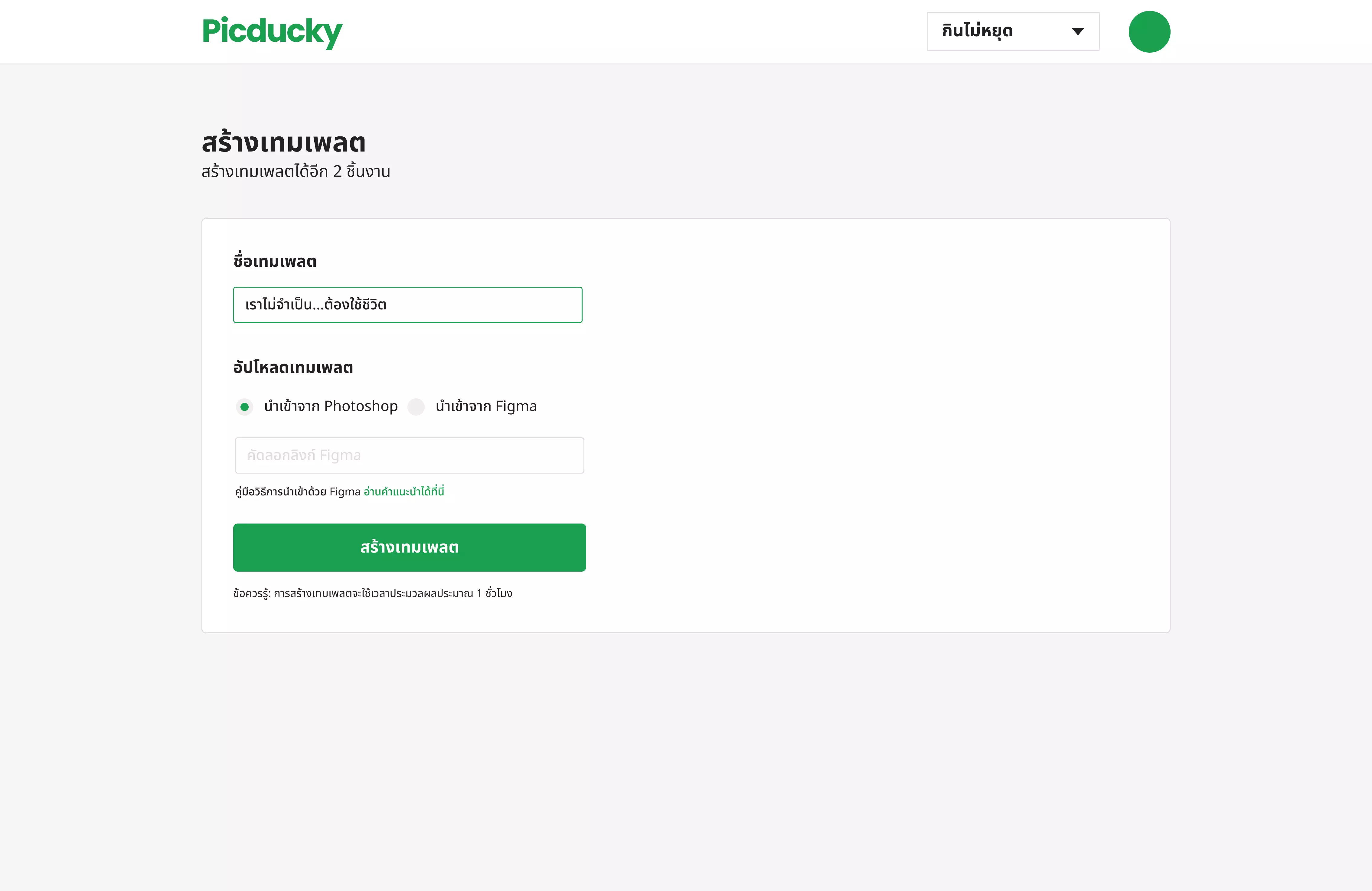Select the Figma import radio button
The width and height of the screenshot is (1372, 891).
(x=416, y=407)
